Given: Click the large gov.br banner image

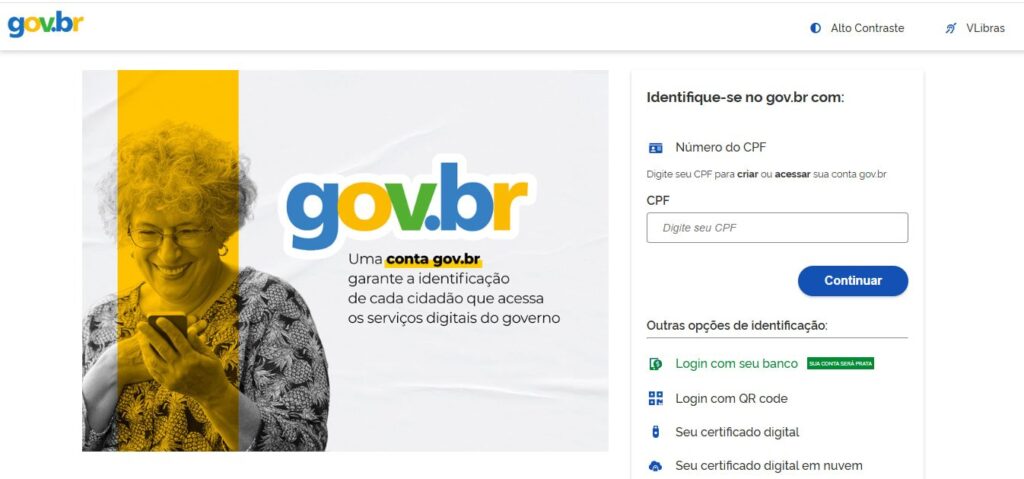Looking at the screenshot, I should 345,261.
